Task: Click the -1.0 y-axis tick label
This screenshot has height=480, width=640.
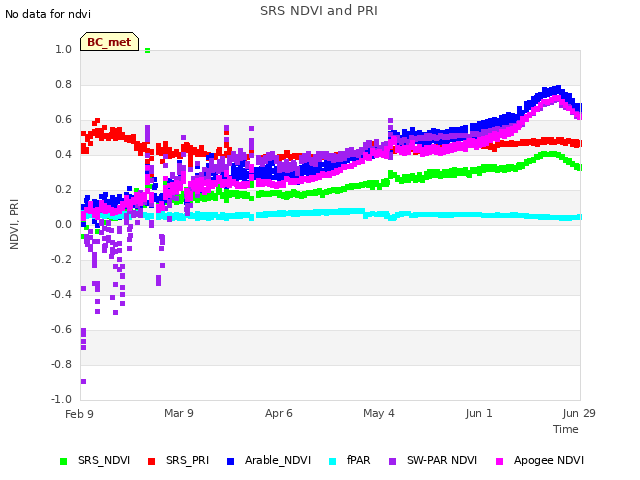Action: [x=61, y=399]
